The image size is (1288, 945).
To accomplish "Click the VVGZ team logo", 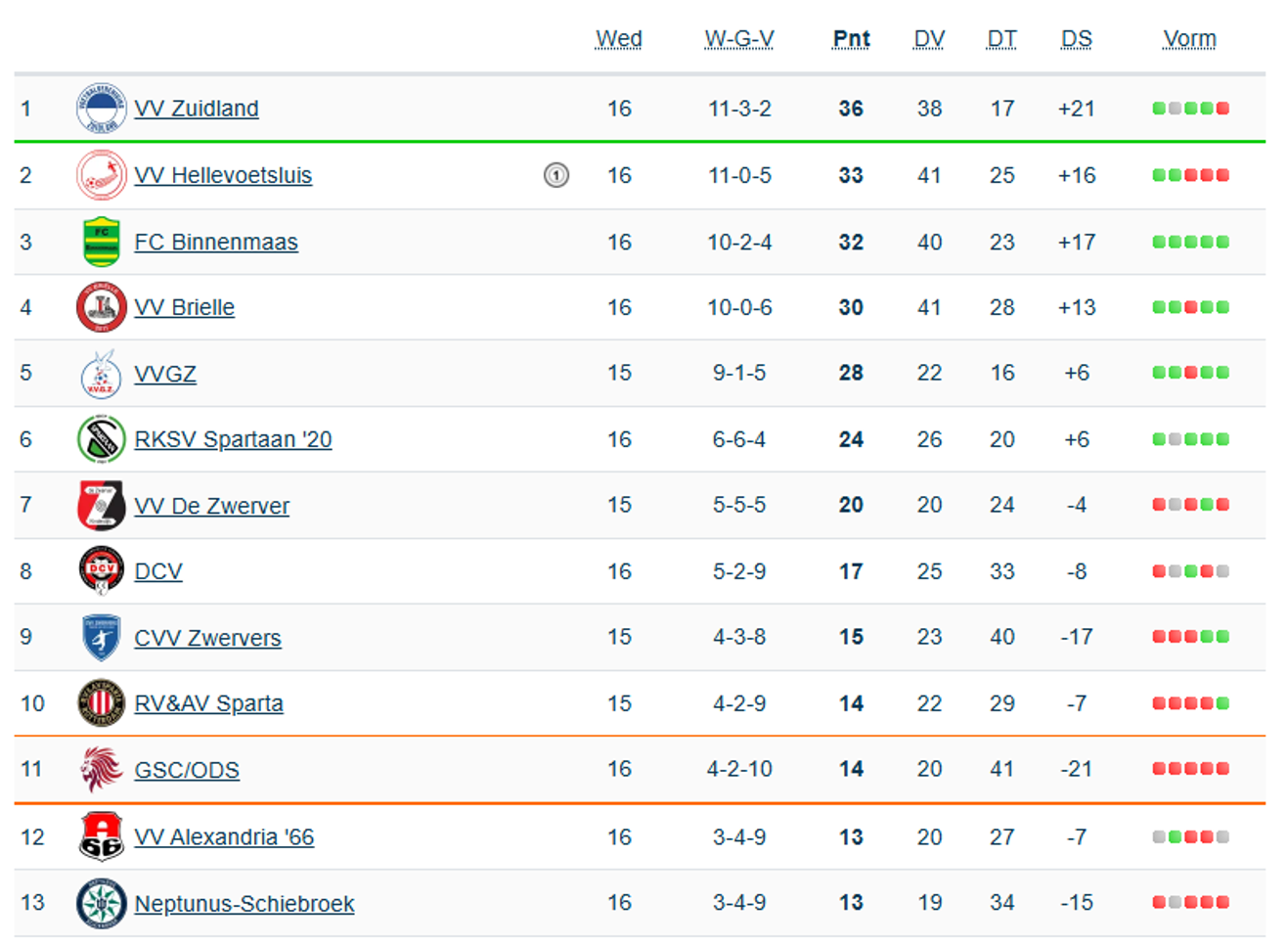I will pos(101,374).
